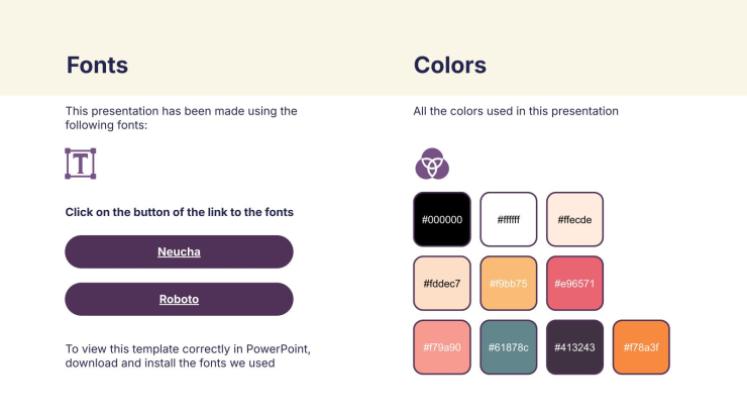Click the bold 'Click on the button' text
747x420 pixels.
coord(179,212)
